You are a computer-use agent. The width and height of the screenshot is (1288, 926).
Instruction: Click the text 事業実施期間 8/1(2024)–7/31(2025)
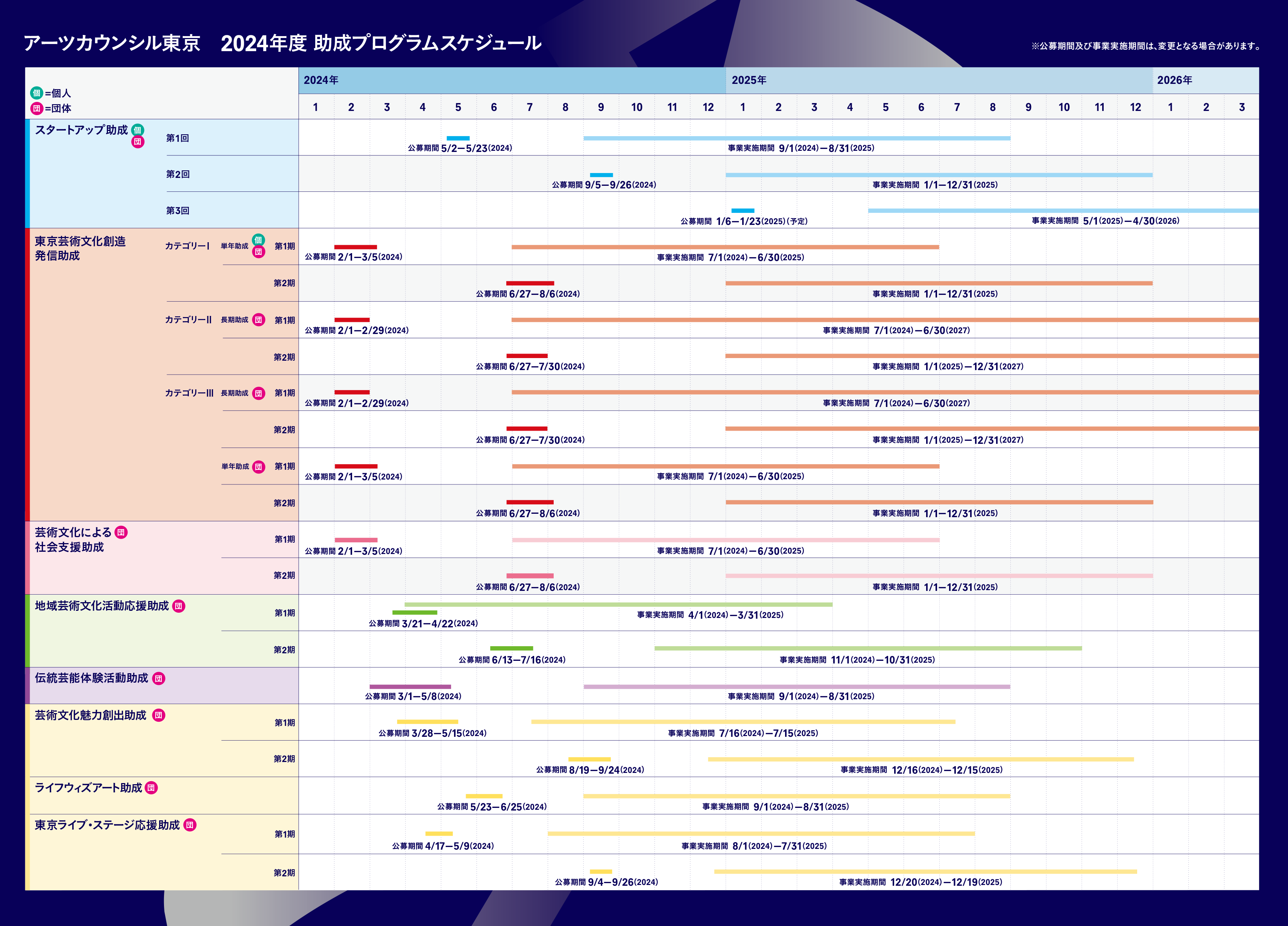coord(753,846)
